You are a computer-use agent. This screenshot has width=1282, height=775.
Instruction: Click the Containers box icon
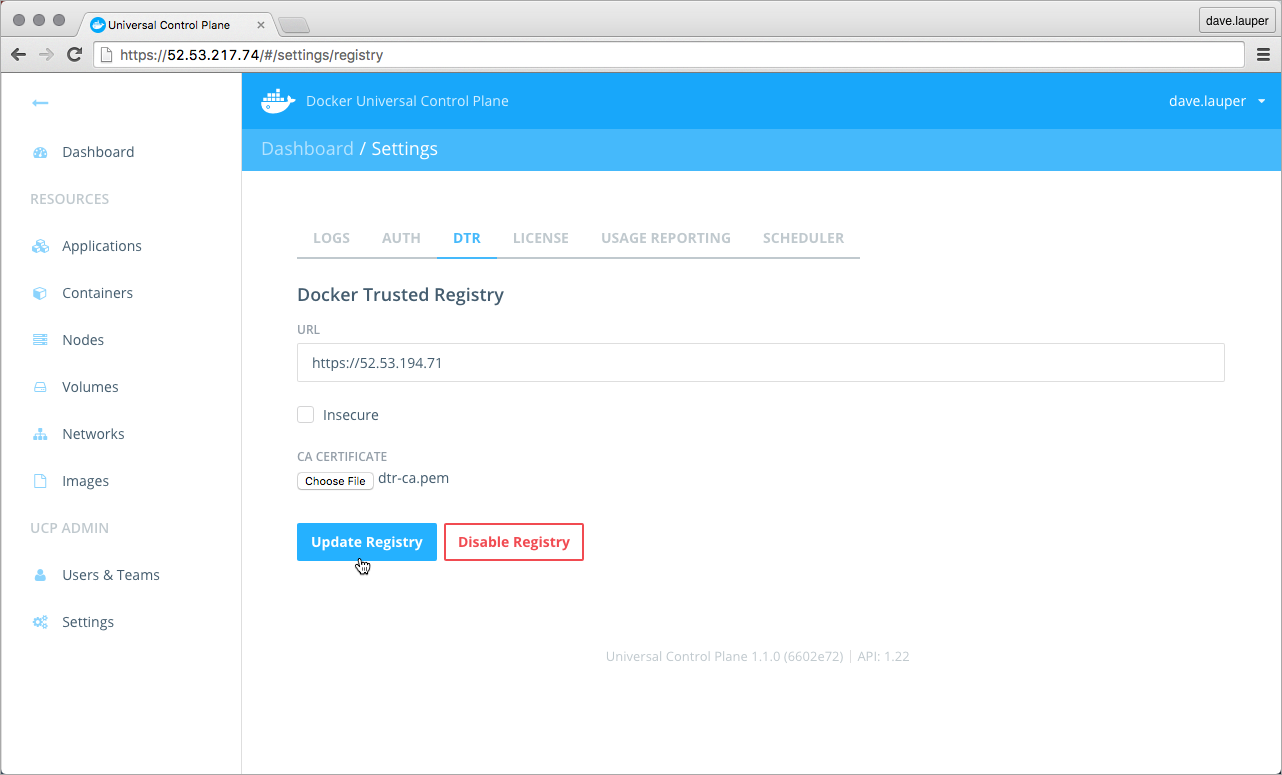pos(40,293)
